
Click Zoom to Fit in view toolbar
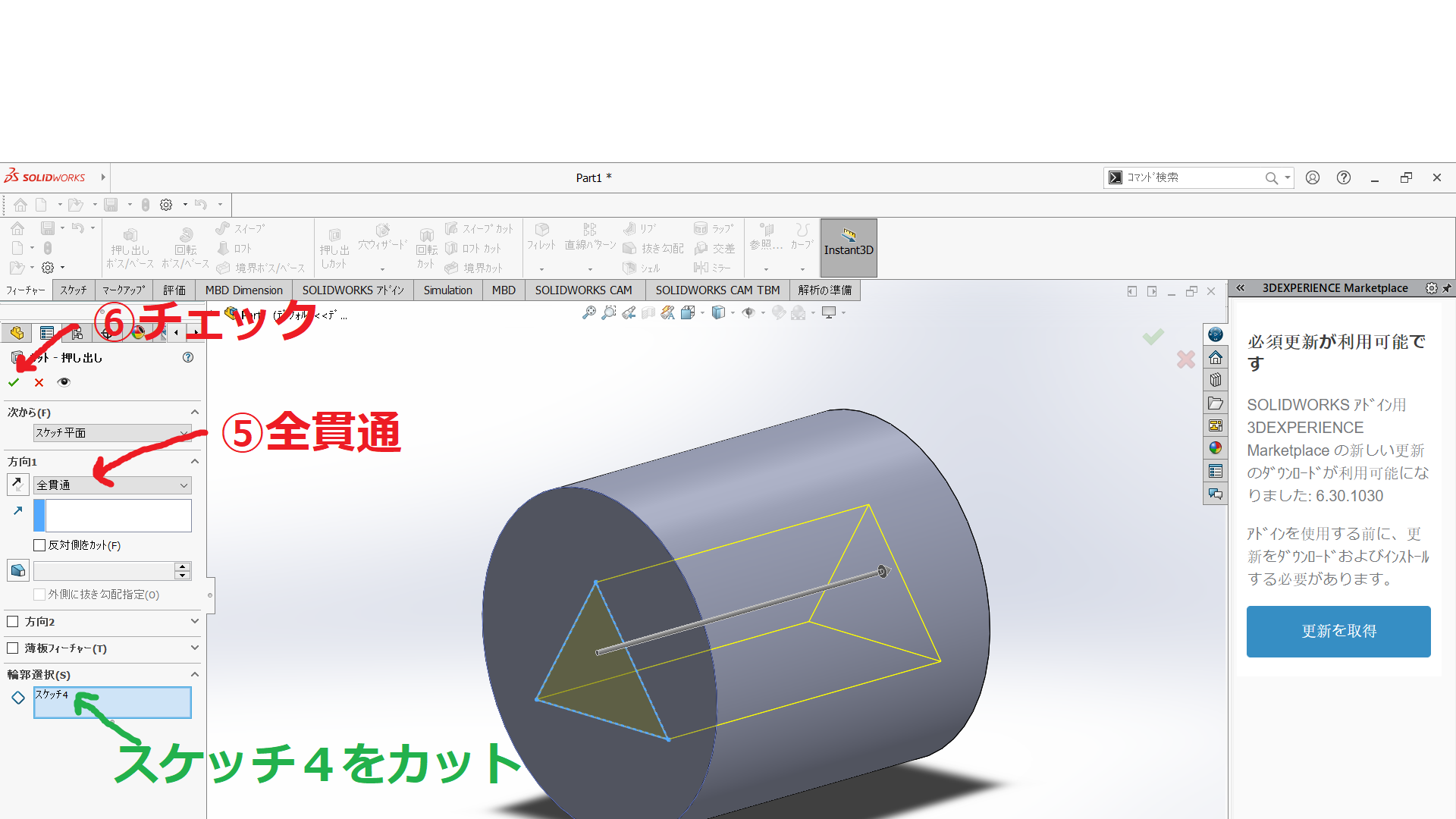coord(589,312)
